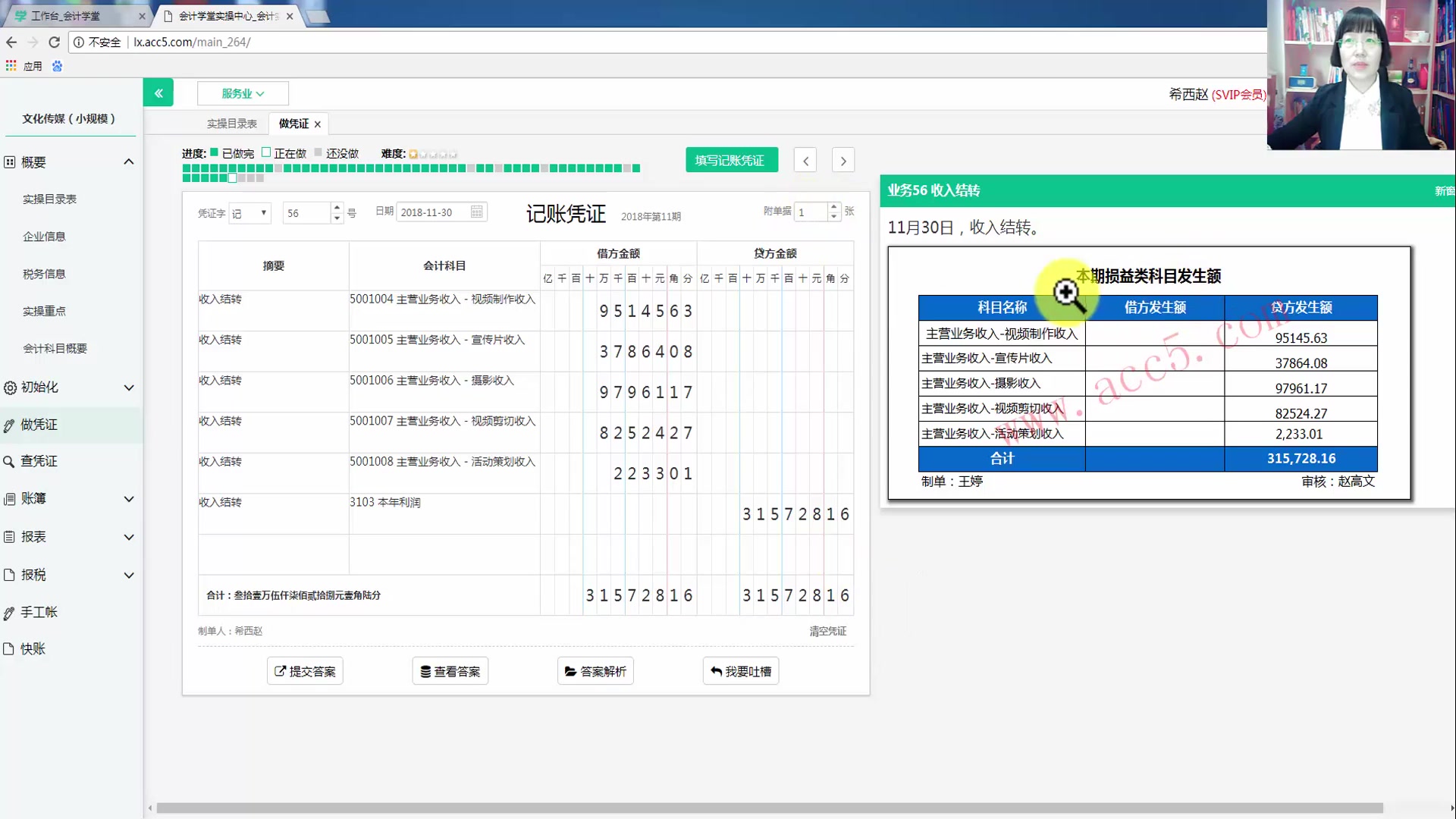Switch to 实操目录表 tab
Image resolution: width=1456 pixels, height=819 pixels.
click(232, 124)
